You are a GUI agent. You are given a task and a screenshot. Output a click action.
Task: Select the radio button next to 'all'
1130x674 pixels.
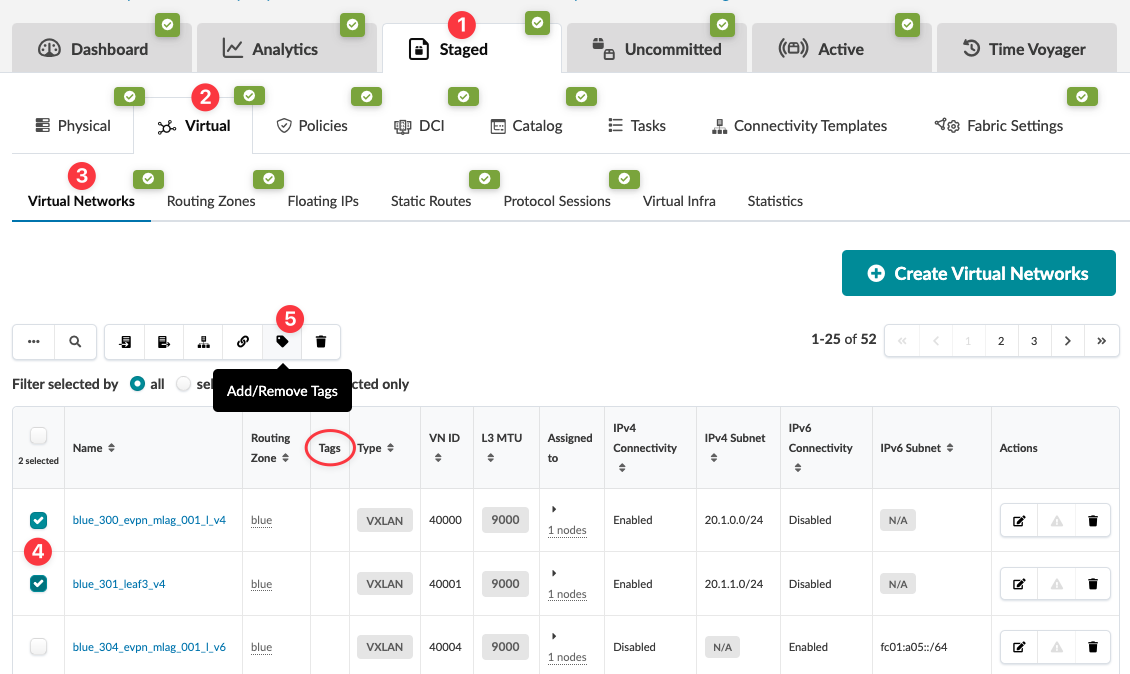coord(184,383)
